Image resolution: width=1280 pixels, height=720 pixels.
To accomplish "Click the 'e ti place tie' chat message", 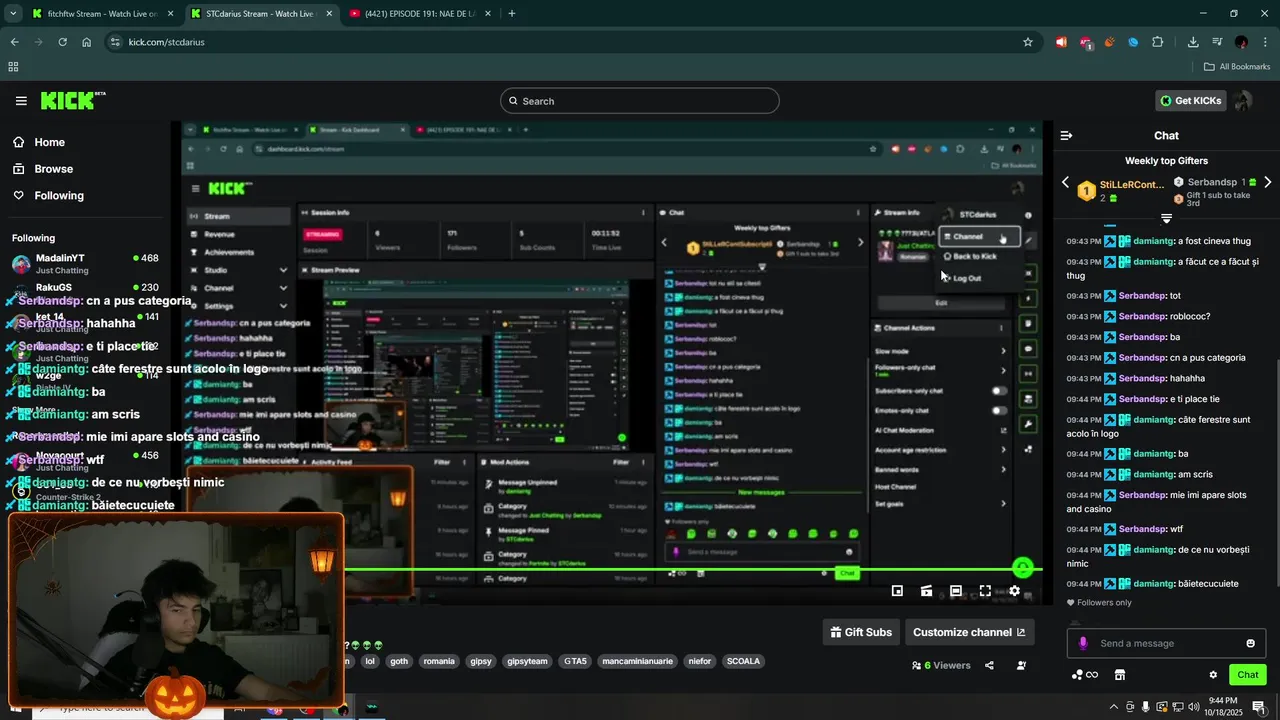I will point(1143,399).
